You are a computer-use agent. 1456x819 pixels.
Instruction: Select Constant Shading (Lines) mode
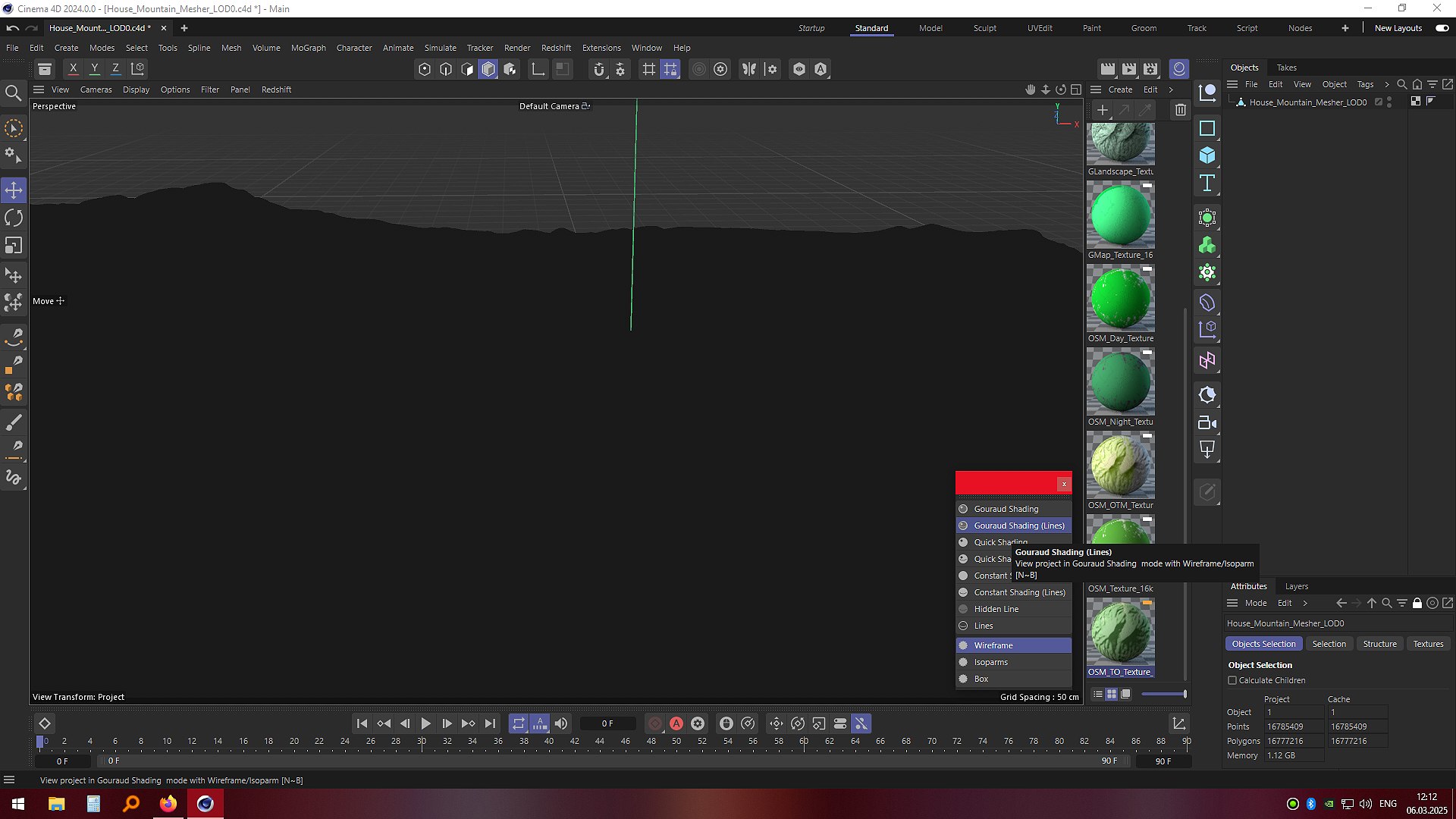(x=1014, y=592)
